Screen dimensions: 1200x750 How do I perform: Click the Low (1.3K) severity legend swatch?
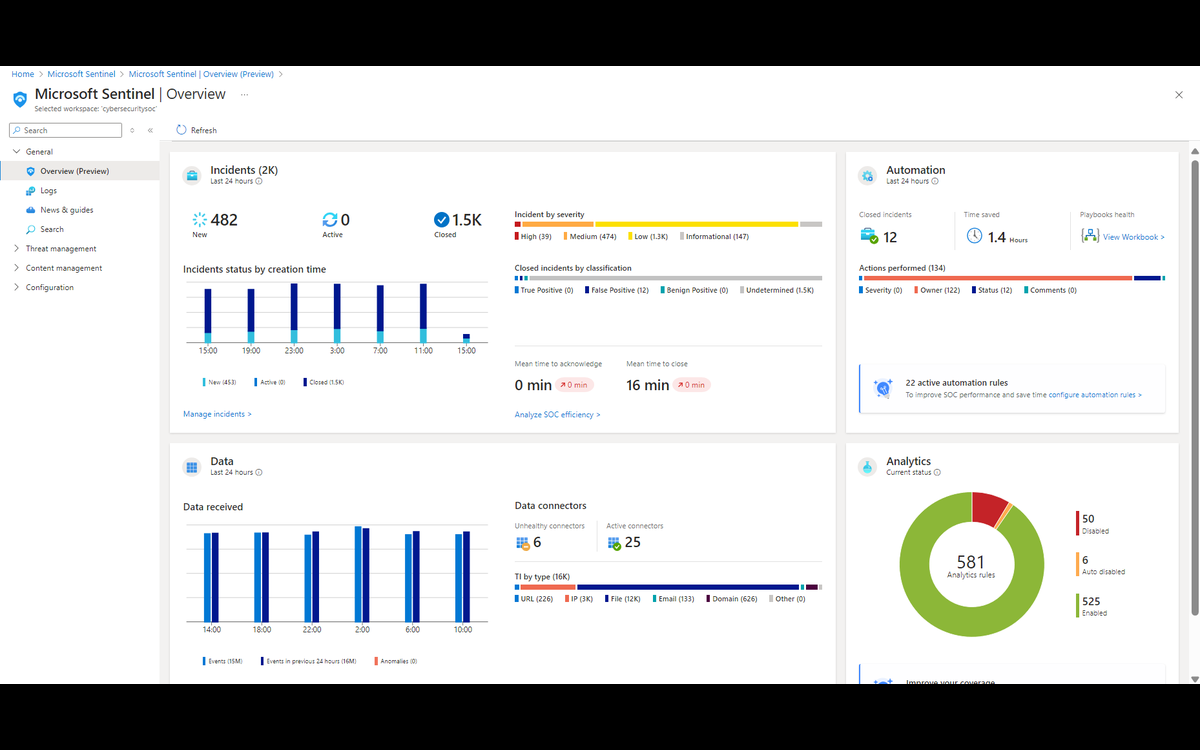click(x=630, y=237)
